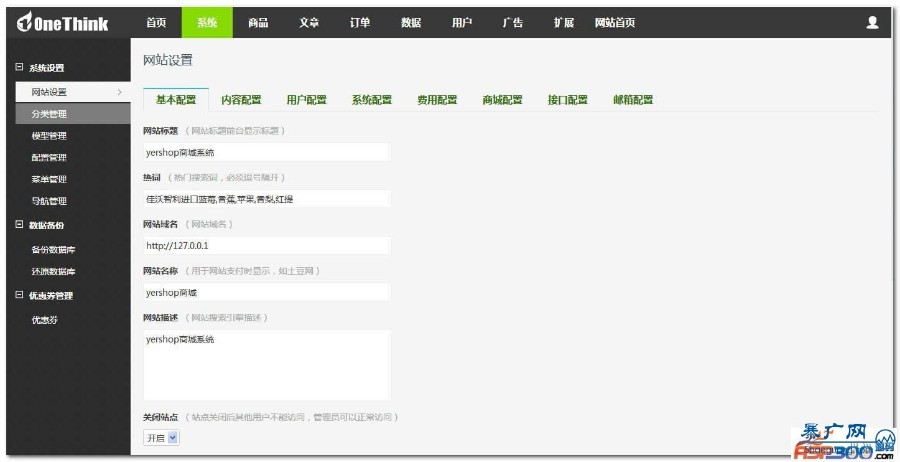This screenshot has width=900, height=462.
Task: Click the 网站描述 field label
Action: [x=161, y=317]
